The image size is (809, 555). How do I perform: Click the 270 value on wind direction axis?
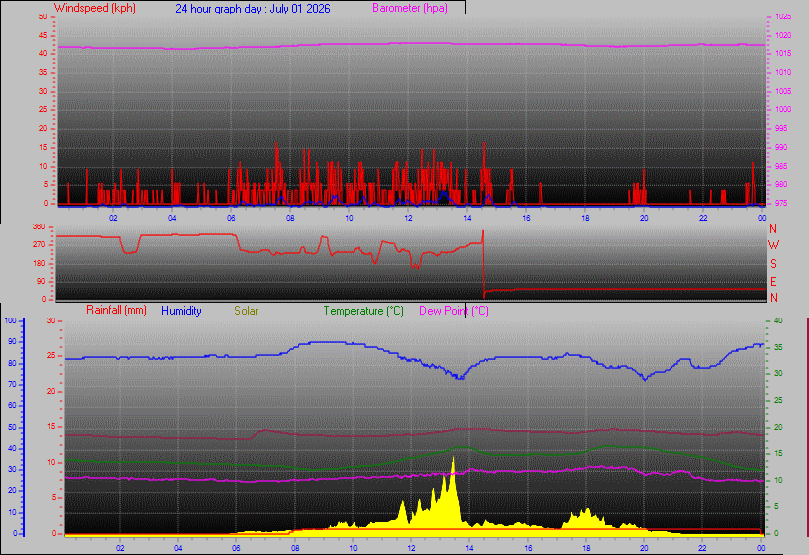39,244
